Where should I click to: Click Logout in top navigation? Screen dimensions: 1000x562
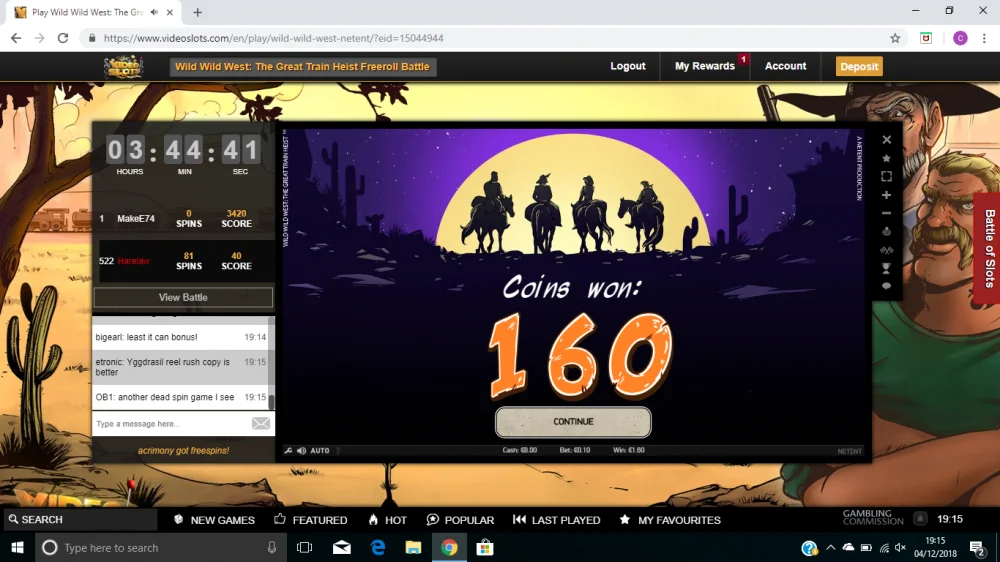pyautogui.click(x=628, y=66)
